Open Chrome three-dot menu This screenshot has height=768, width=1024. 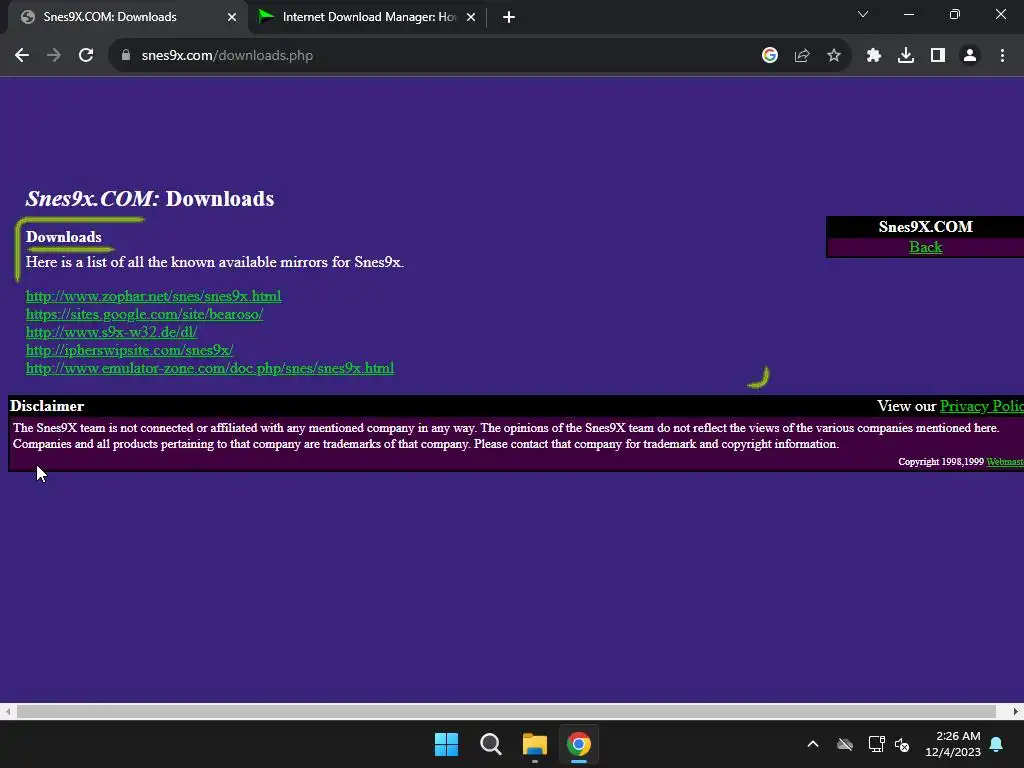(x=1002, y=56)
